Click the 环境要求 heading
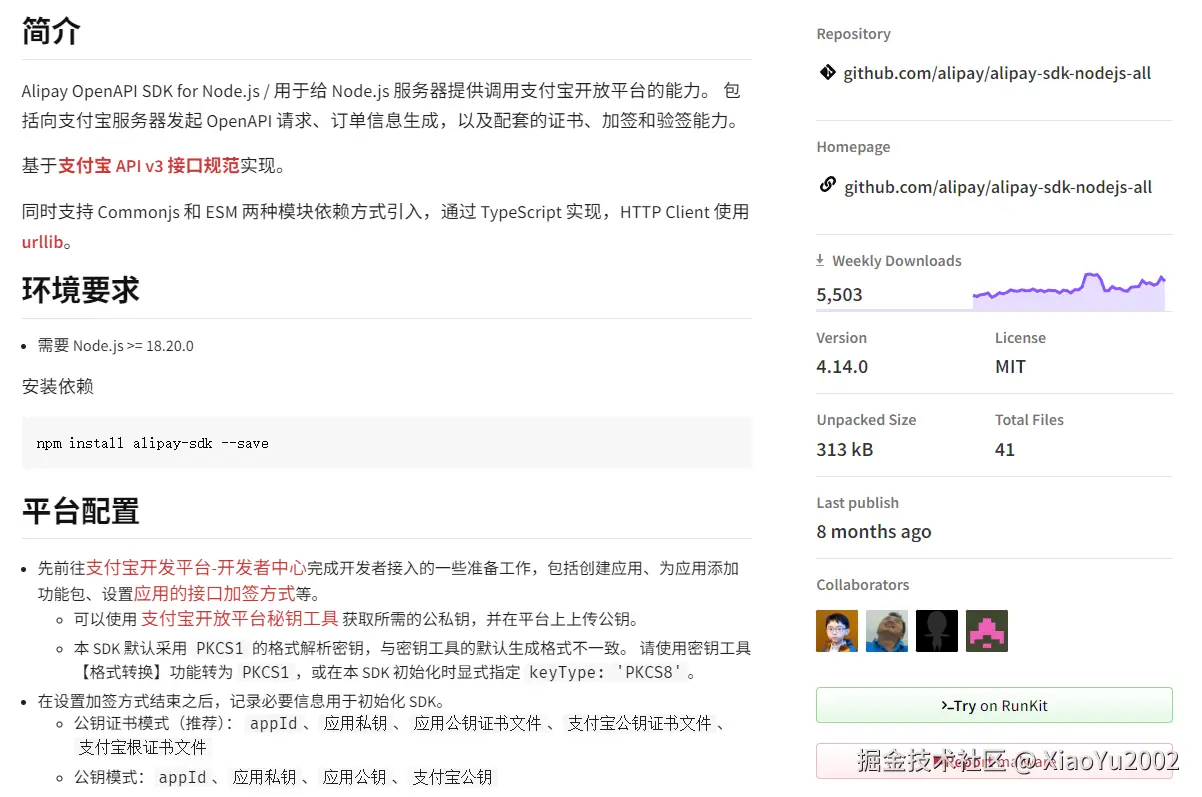The image size is (1202, 797). coord(81,290)
